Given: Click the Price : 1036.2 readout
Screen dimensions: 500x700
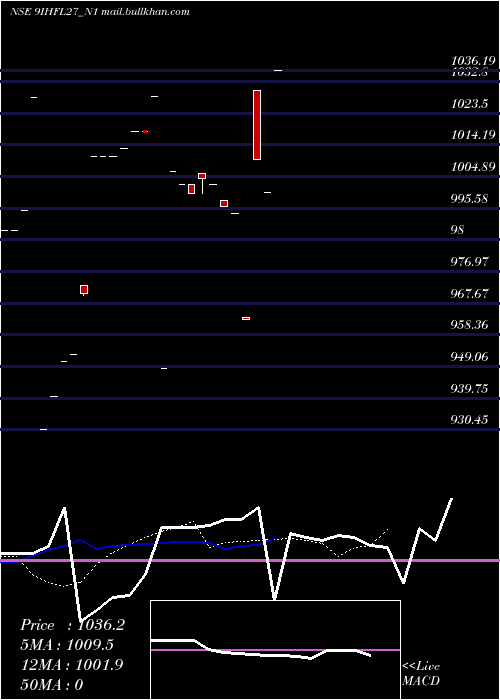Looking at the screenshot, I should tap(72, 625).
